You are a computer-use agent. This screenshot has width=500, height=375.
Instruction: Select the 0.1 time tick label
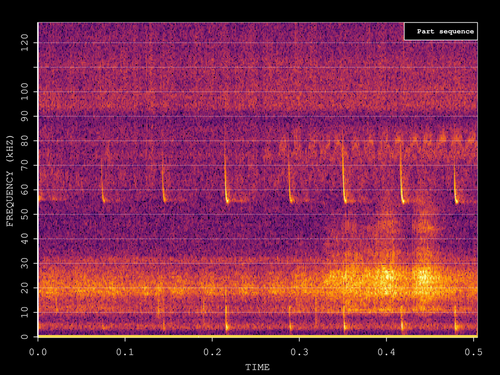(x=125, y=352)
